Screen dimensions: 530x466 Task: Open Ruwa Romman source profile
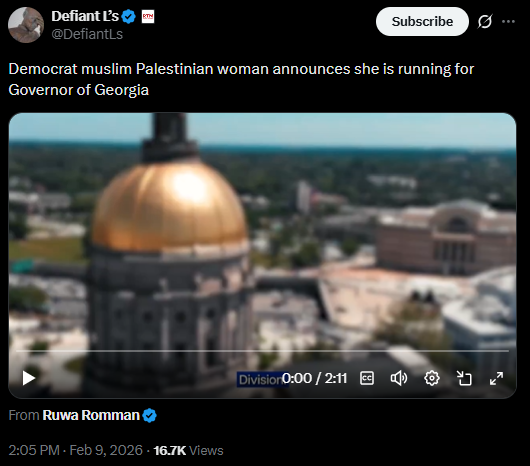point(91,415)
